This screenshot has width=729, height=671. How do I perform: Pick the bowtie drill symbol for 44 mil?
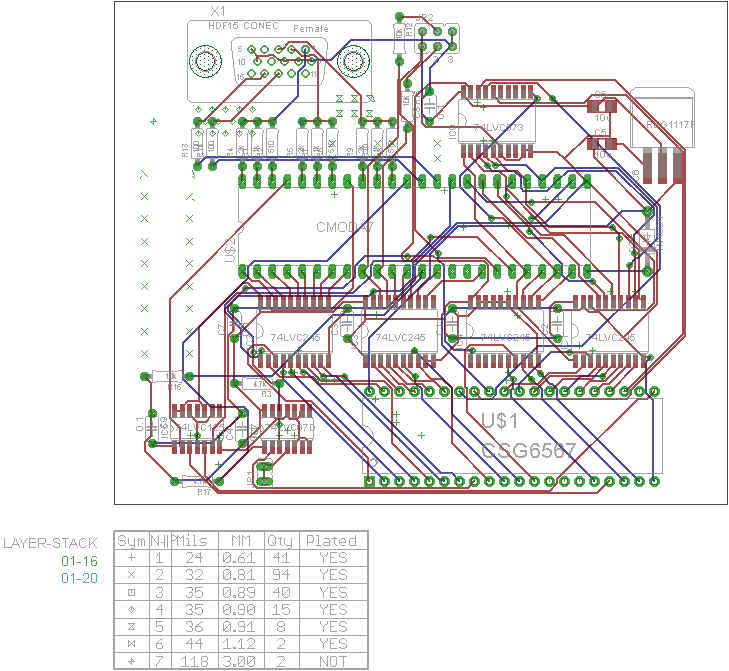(x=131, y=643)
